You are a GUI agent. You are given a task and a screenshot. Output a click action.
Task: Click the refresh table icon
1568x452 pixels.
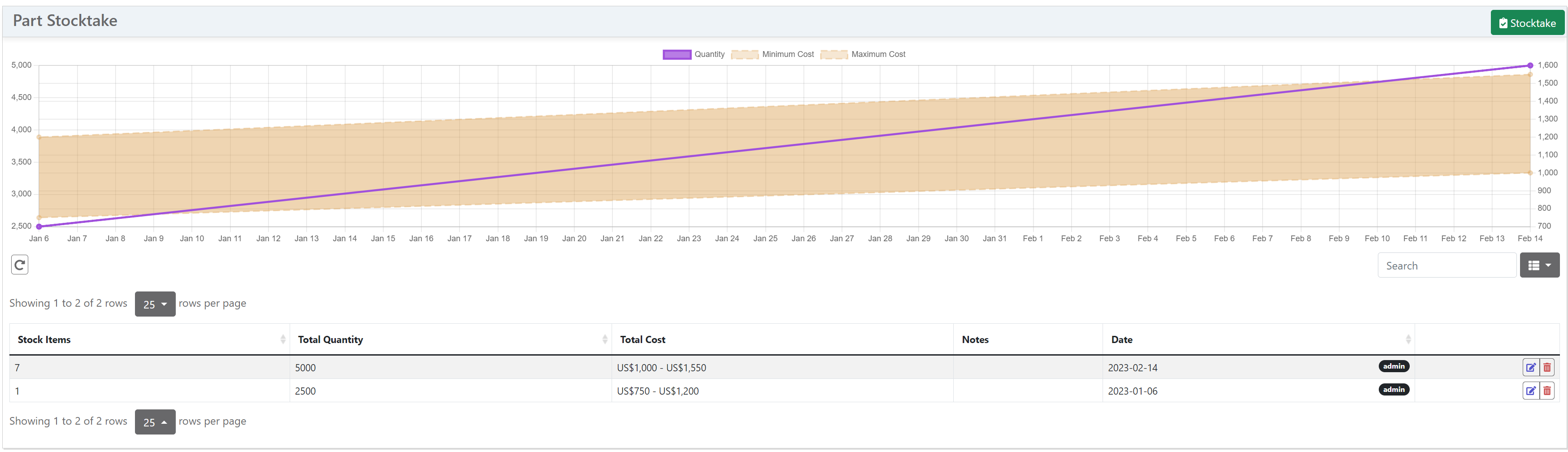(x=19, y=265)
